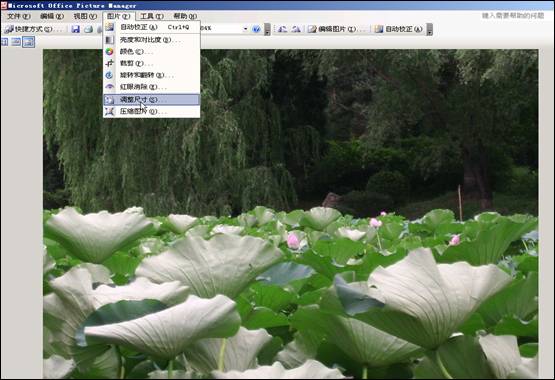Image resolution: width=555 pixels, height=380 pixels.
Task: Open the 文件 menu
Action: [18, 16]
